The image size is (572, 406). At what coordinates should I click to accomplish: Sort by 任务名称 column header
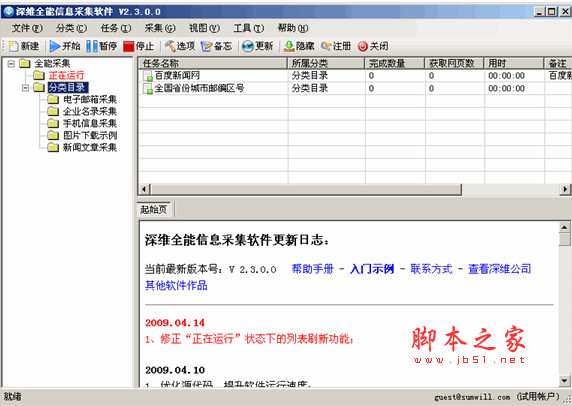pyautogui.click(x=213, y=63)
